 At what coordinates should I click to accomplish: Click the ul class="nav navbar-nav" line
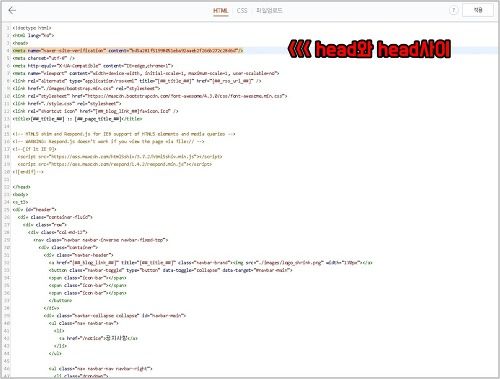coord(84,323)
